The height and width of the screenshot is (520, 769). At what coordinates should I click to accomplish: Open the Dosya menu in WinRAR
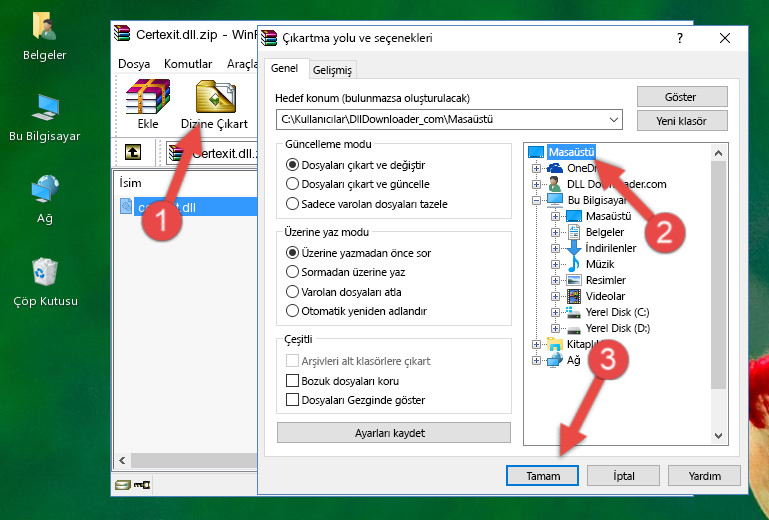coord(134,64)
